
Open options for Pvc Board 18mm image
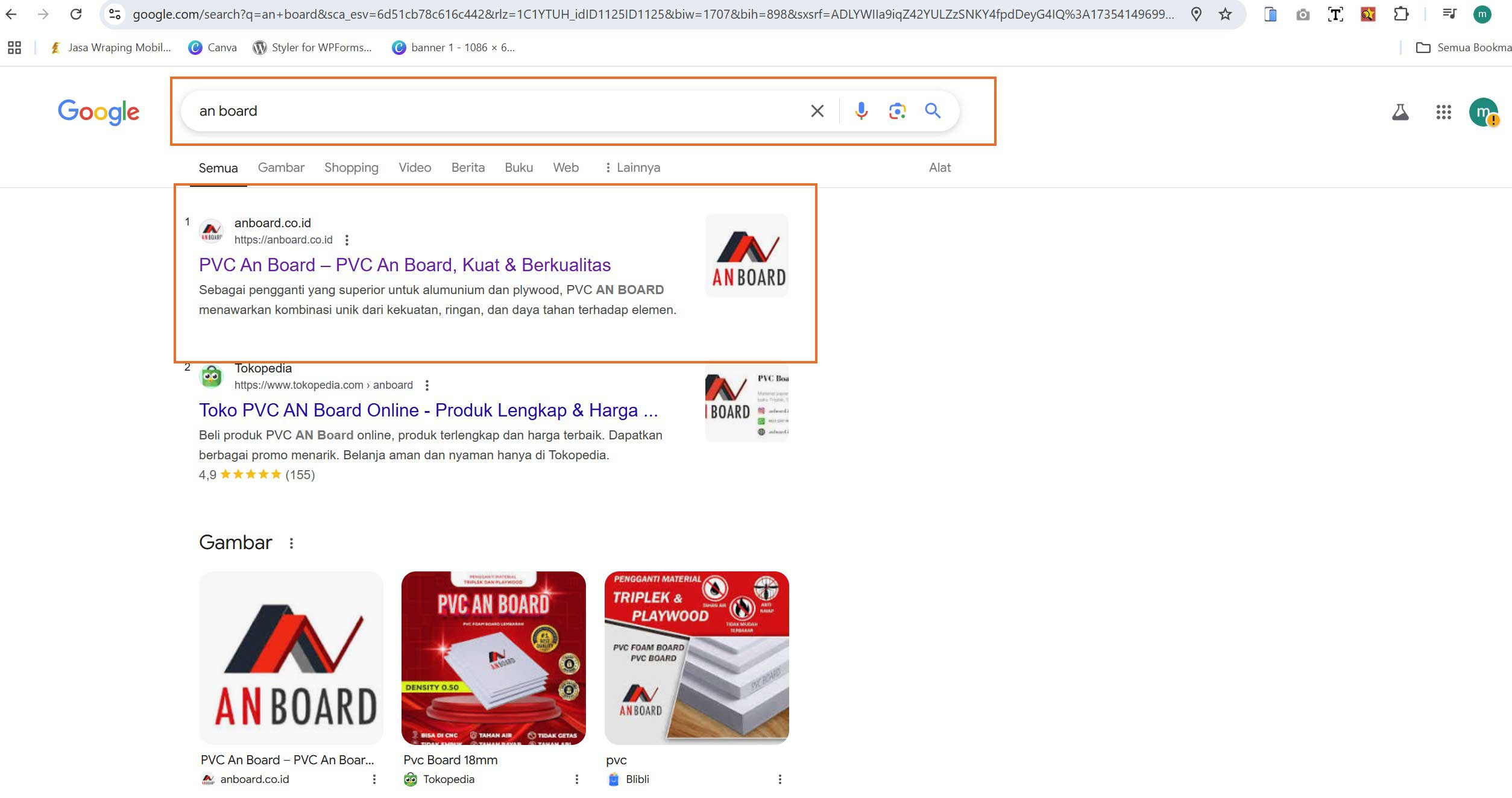[577, 779]
